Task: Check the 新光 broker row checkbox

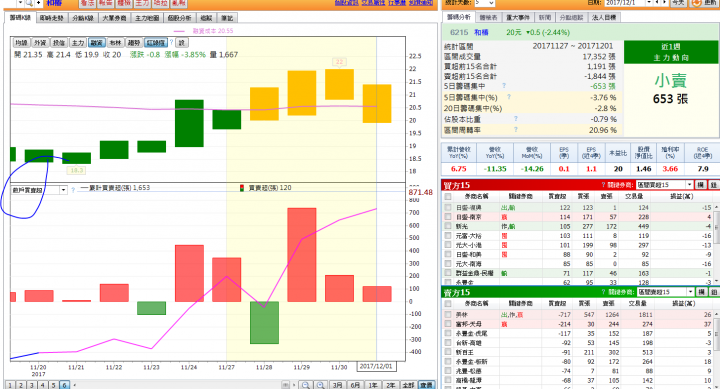Action: (448, 226)
